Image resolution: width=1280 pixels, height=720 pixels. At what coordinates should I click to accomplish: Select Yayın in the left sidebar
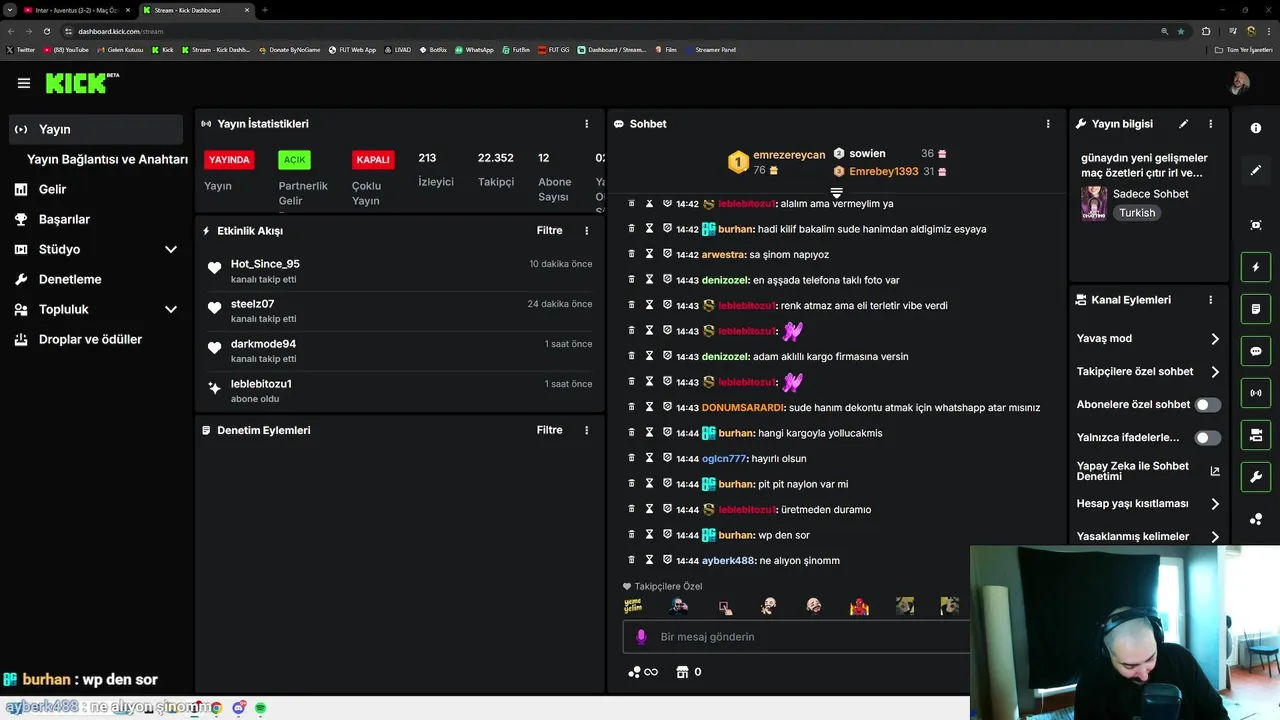pos(96,129)
